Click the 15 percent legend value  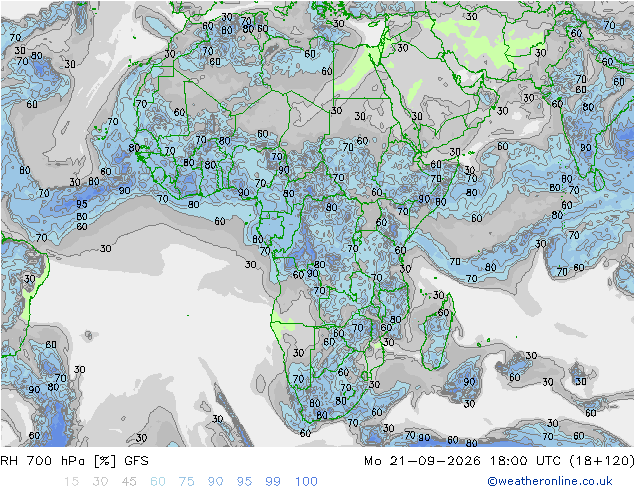(x=72, y=481)
